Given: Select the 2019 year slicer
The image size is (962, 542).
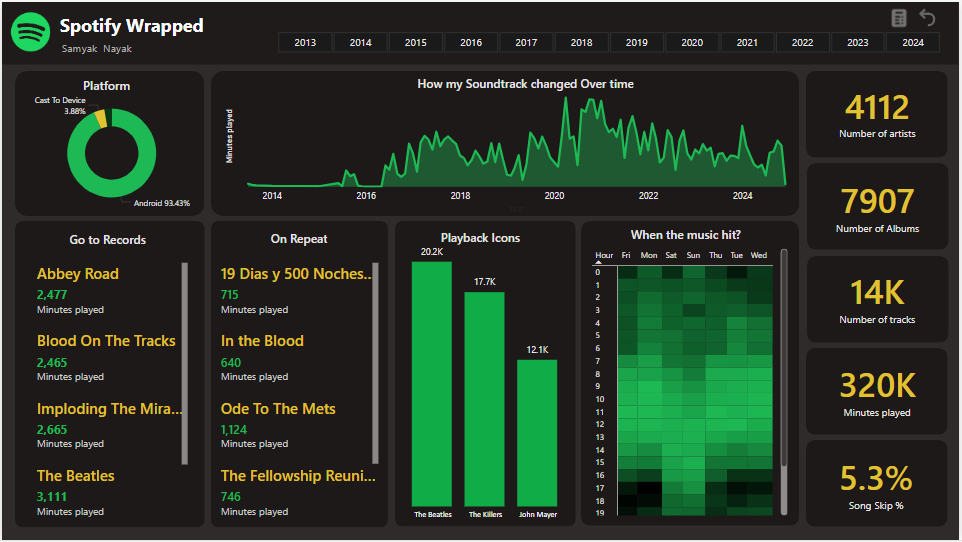Looking at the screenshot, I should click(x=636, y=42).
